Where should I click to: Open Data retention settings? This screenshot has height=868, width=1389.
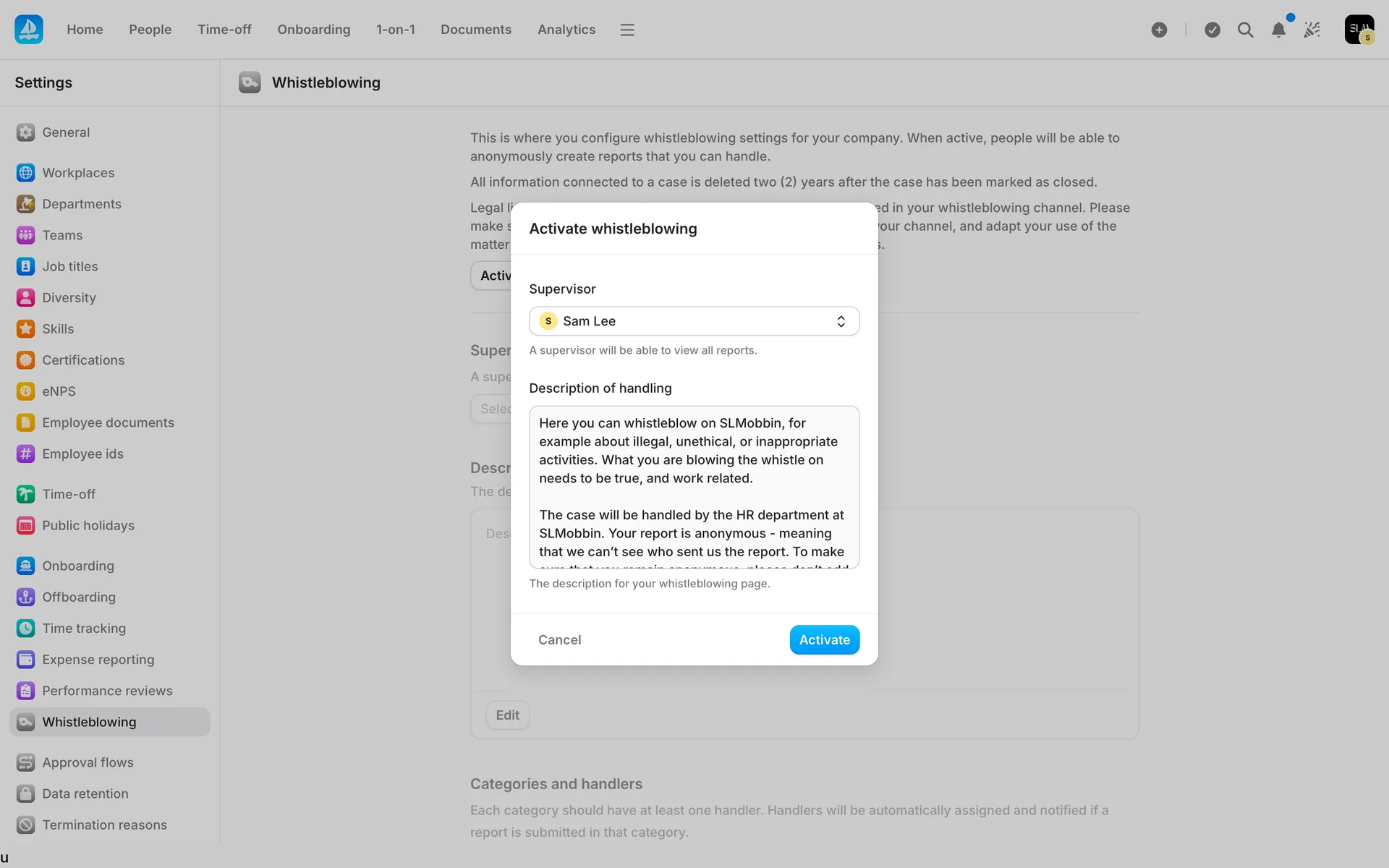point(85,793)
